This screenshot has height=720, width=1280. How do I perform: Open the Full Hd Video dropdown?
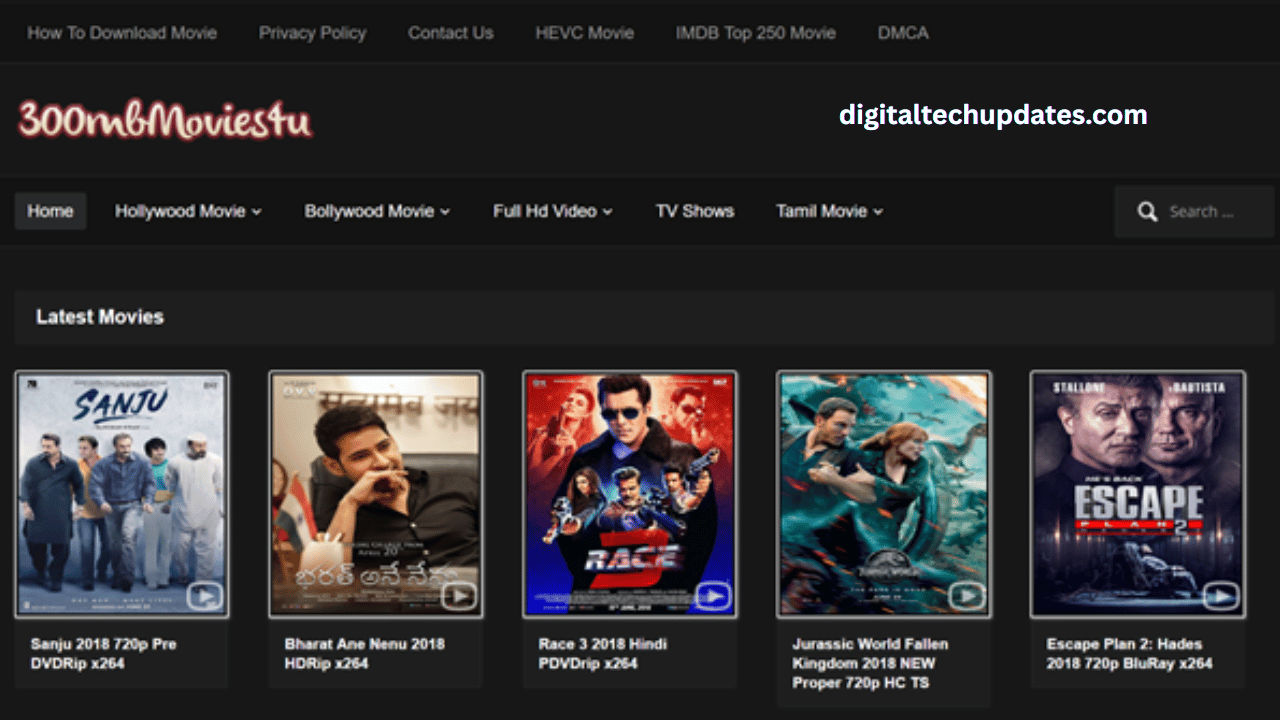point(552,211)
